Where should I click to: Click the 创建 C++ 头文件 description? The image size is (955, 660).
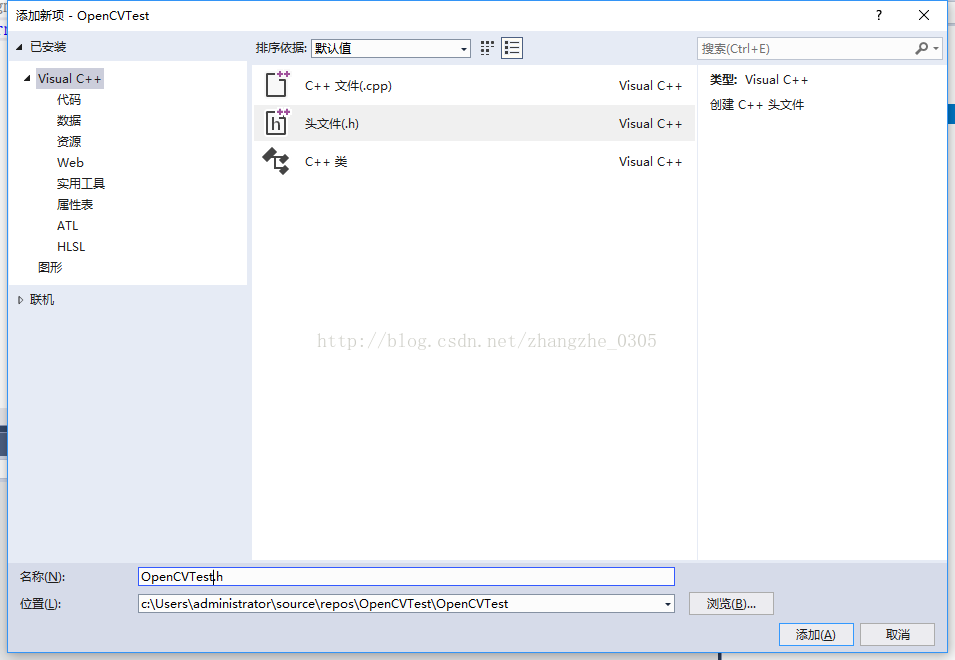point(756,105)
